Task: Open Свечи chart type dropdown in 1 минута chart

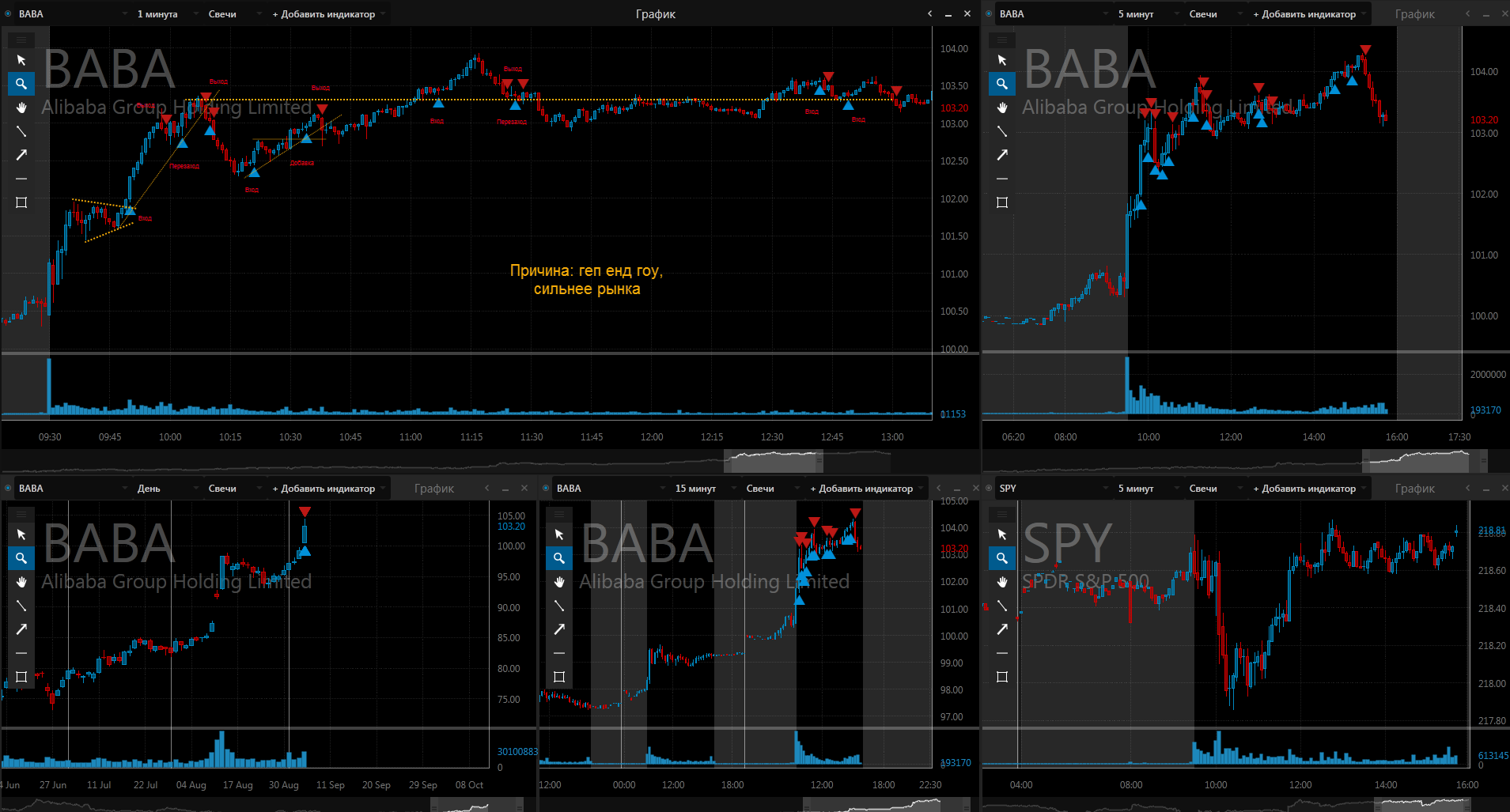Action: (234, 13)
